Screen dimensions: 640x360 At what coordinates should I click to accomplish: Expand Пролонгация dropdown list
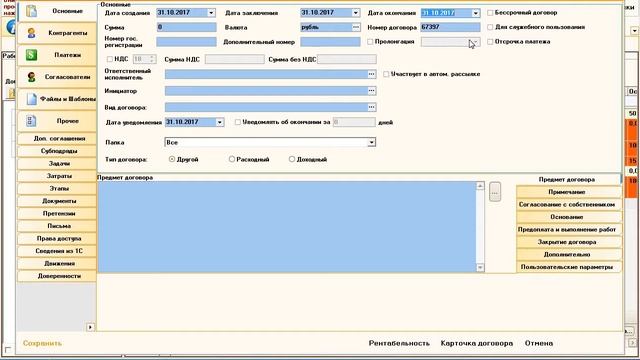[475, 42]
